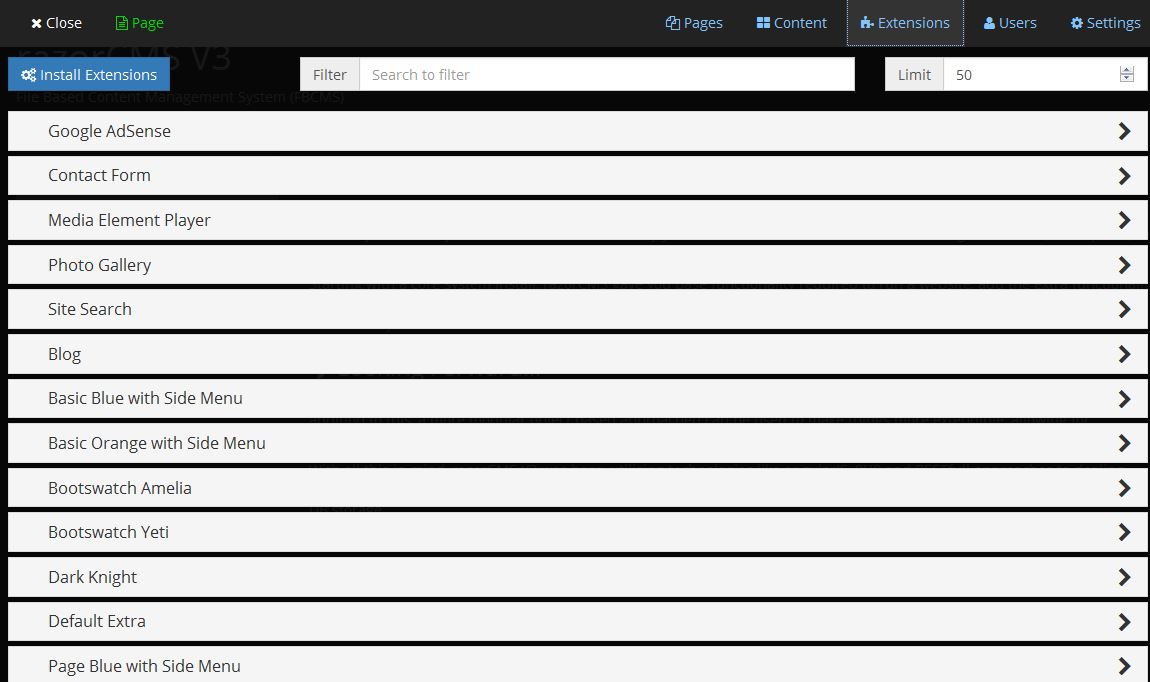The image size is (1150, 682).
Task: Select Basic Blue with Side Menu text
Action: click(145, 398)
